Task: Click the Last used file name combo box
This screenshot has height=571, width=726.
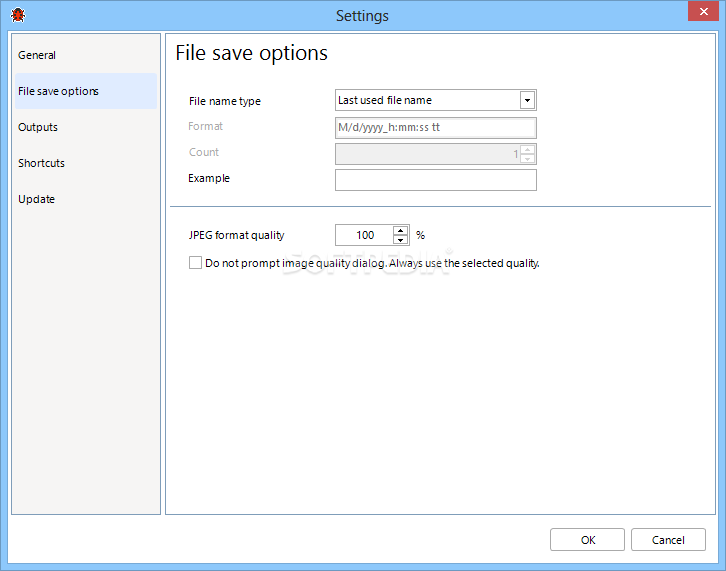Action: click(x=435, y=100)
